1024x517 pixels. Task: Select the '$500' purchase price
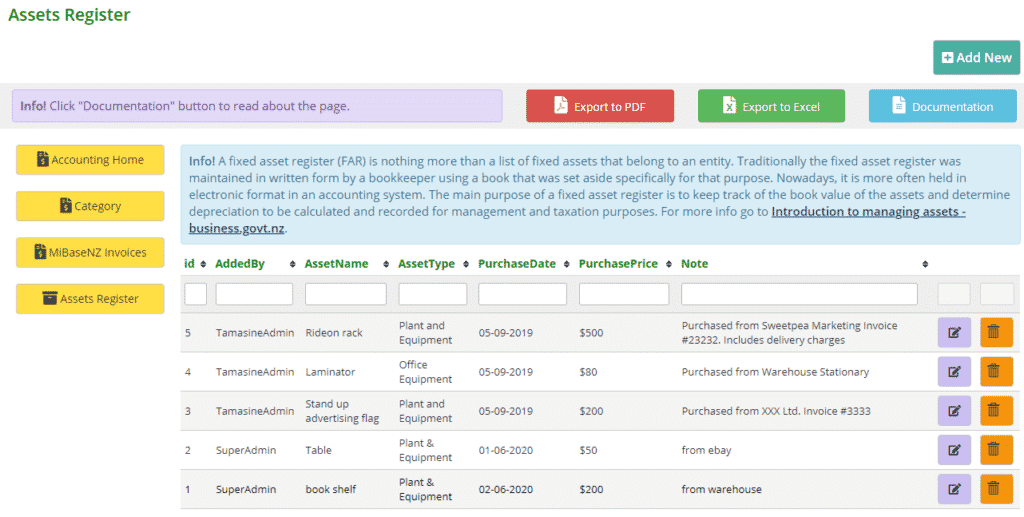(x=590, y=333)
